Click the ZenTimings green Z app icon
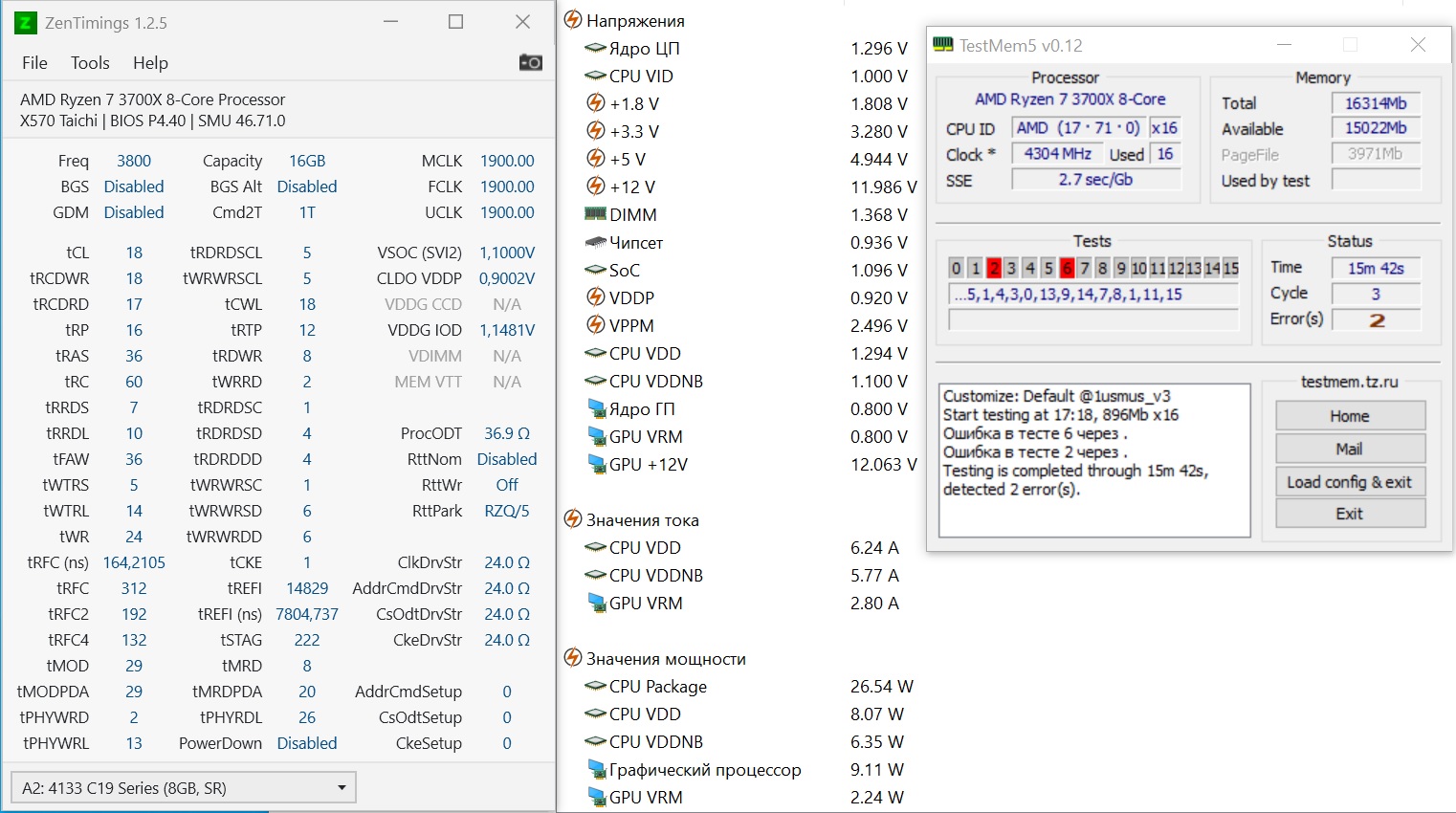This screenshot has width=1456, height=813. click(26, 23)
